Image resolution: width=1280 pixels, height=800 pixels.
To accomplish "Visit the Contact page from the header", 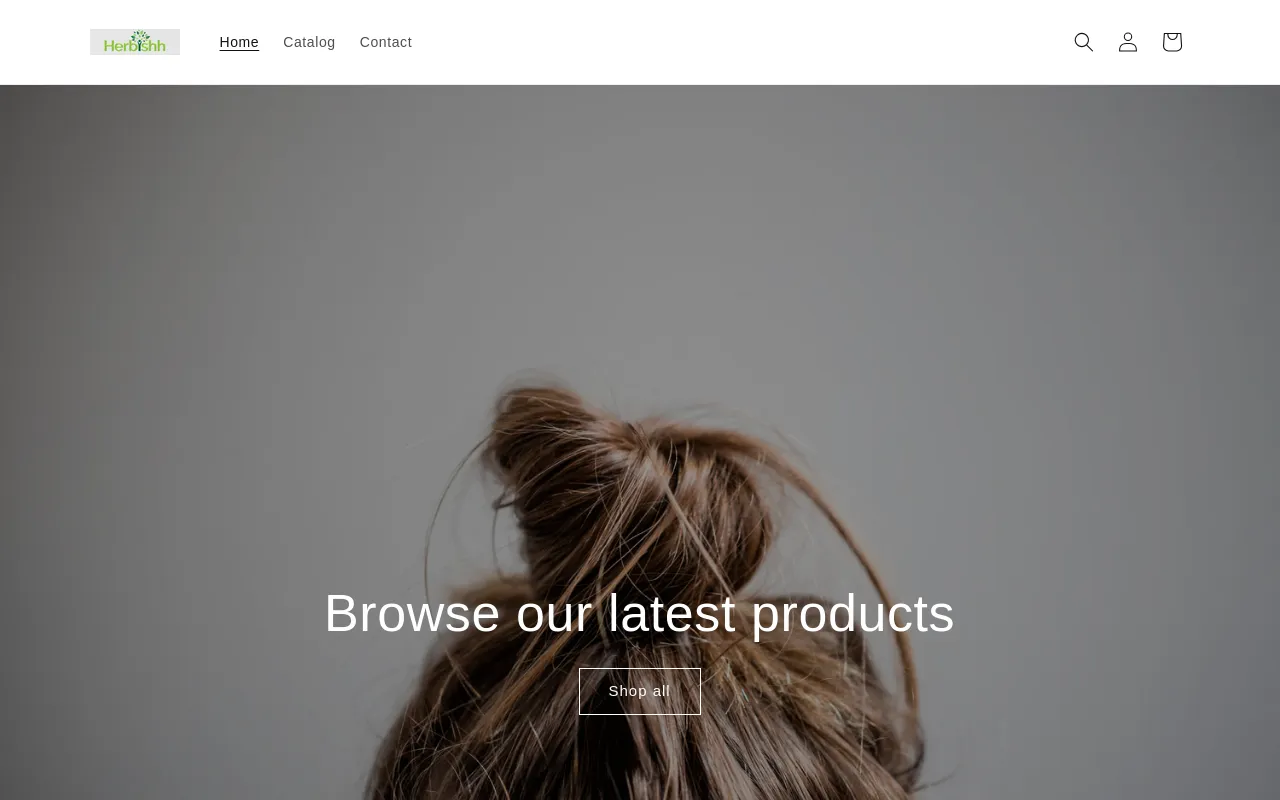I will tap(386, 42).
